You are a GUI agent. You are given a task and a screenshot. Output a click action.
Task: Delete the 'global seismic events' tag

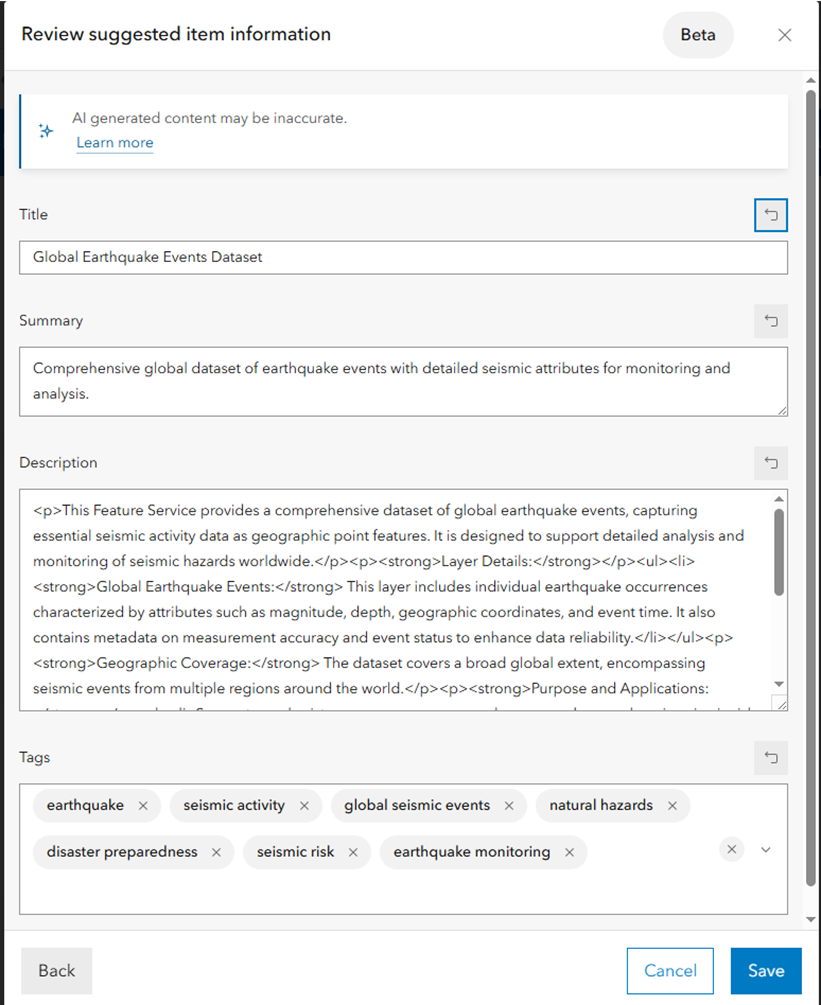pyautogui.click(x=509, y=806)
